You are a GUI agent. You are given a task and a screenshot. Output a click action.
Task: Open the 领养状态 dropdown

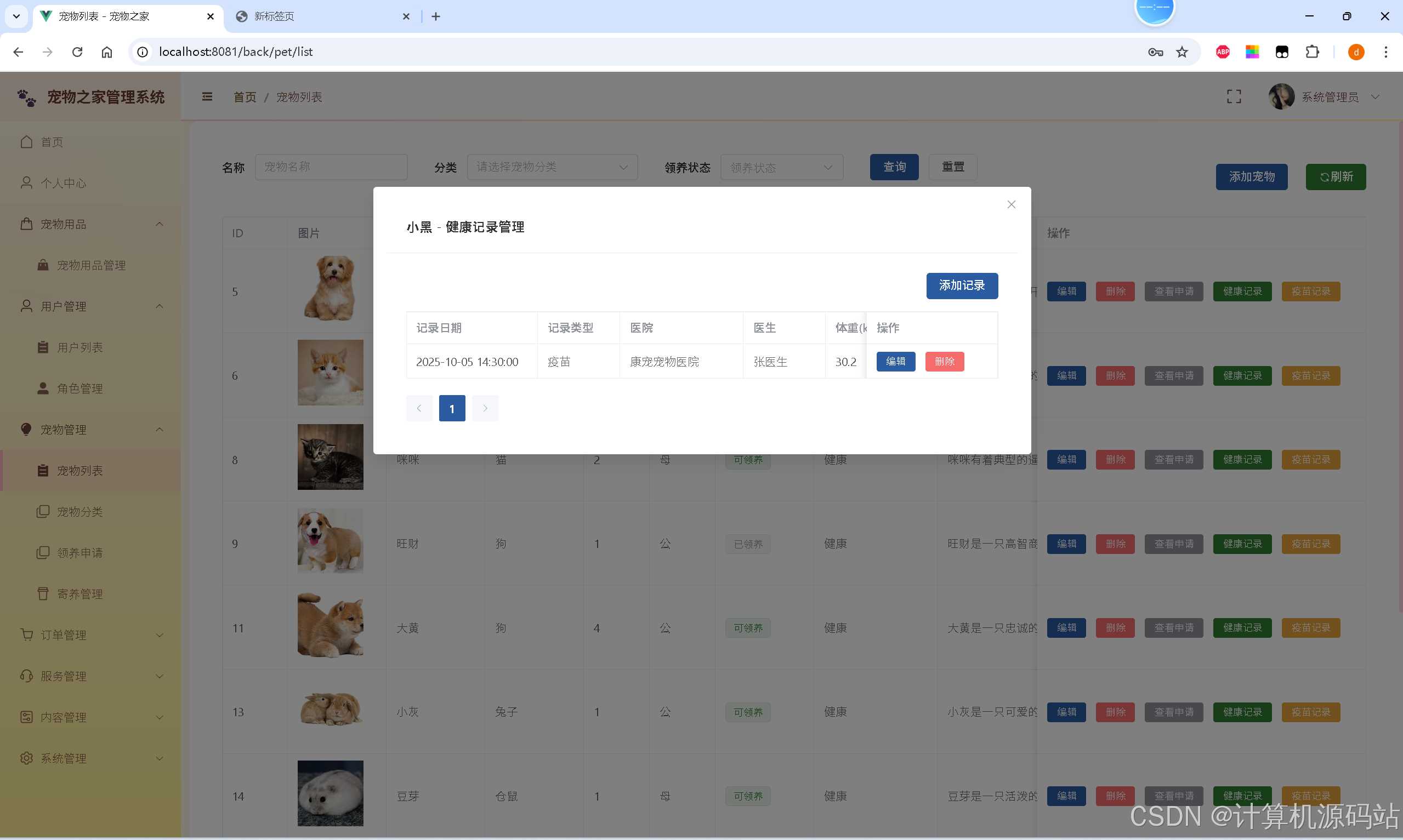781,167
